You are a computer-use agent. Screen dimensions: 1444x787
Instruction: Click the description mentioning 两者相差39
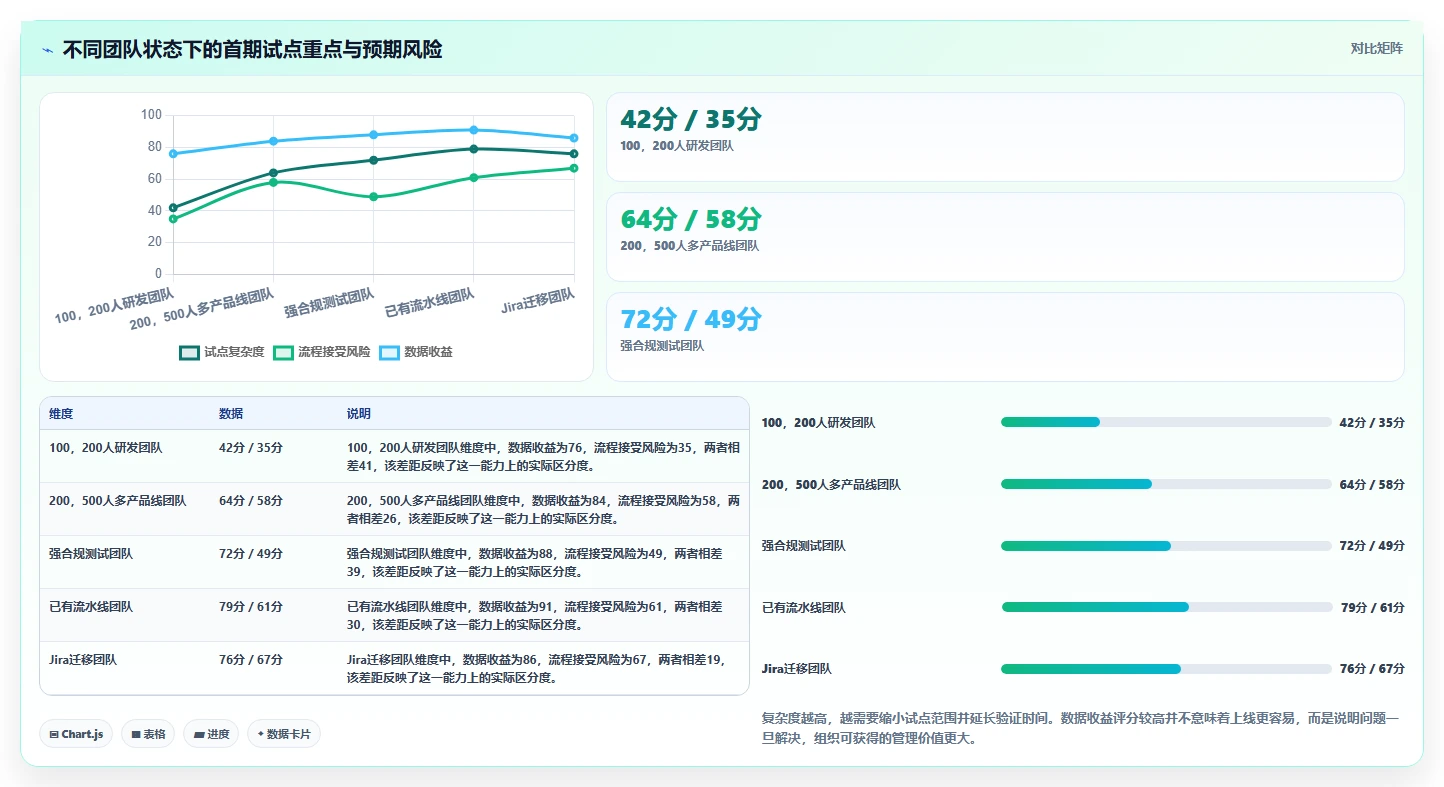tap(535, 563)
